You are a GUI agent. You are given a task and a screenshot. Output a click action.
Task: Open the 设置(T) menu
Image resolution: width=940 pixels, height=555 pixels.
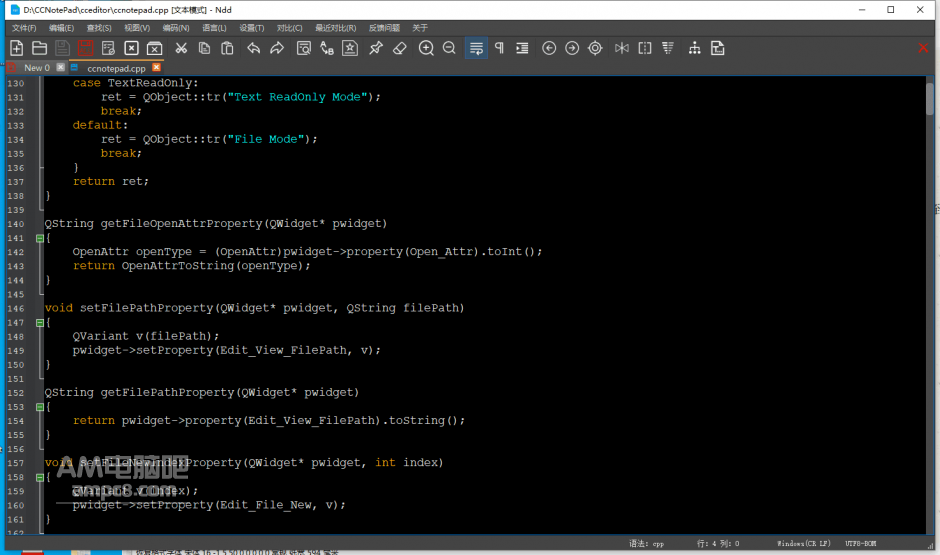(252, 28)
